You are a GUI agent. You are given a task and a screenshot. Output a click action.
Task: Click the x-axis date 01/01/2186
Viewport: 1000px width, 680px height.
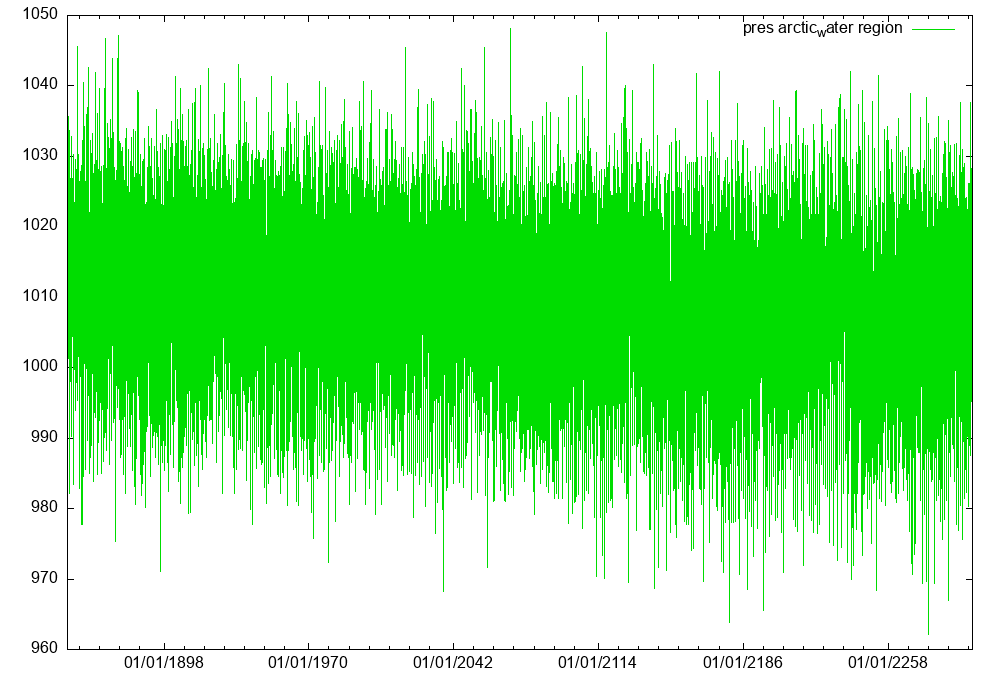742,663
